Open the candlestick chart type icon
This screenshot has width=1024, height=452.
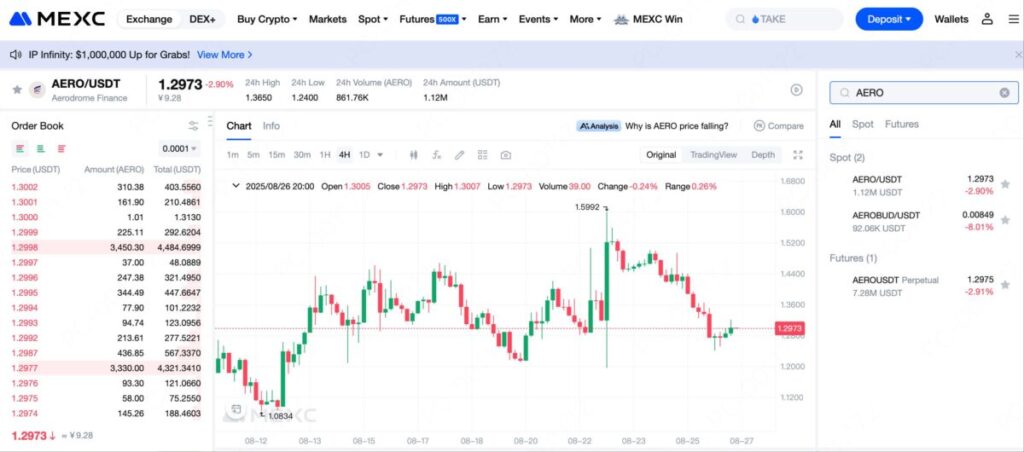[413, 155]
